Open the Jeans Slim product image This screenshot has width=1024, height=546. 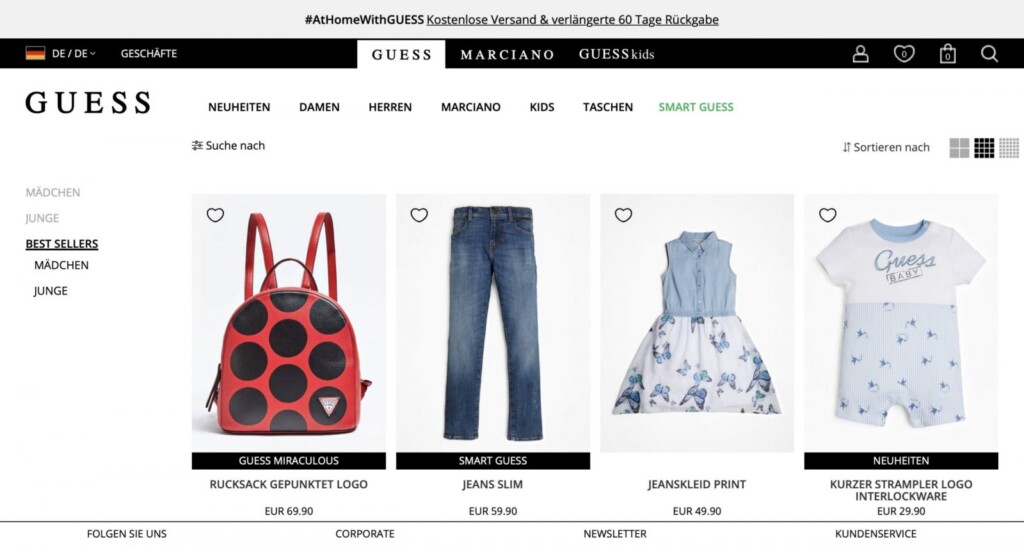(493, 323)
